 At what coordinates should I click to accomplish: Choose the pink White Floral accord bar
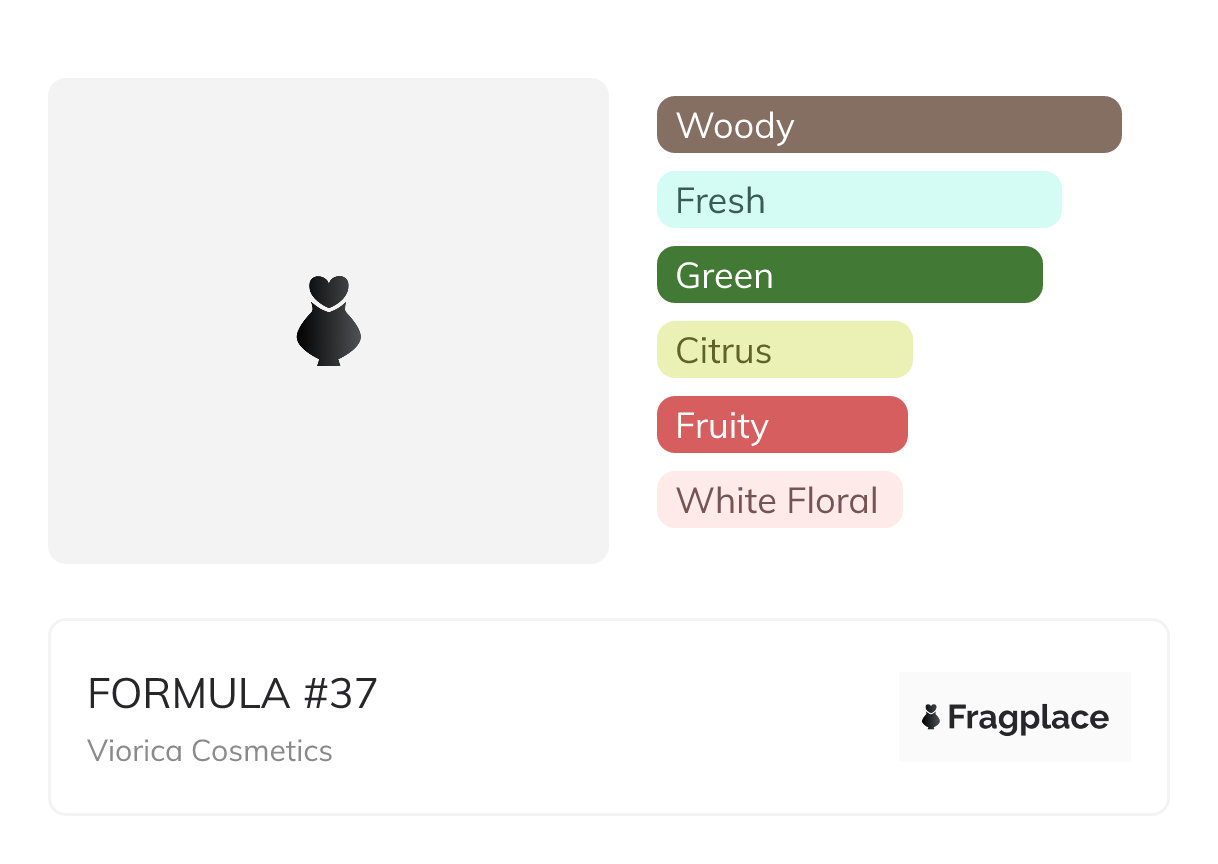click(780, 500)
